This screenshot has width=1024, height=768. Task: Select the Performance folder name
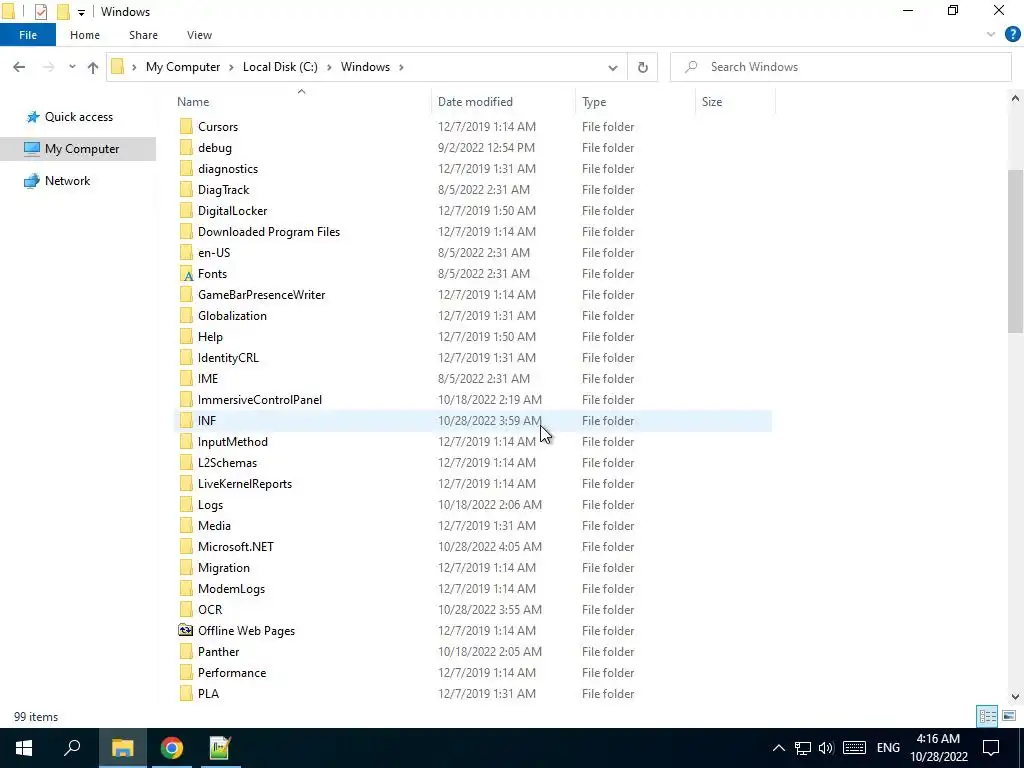tap(232, 673)
